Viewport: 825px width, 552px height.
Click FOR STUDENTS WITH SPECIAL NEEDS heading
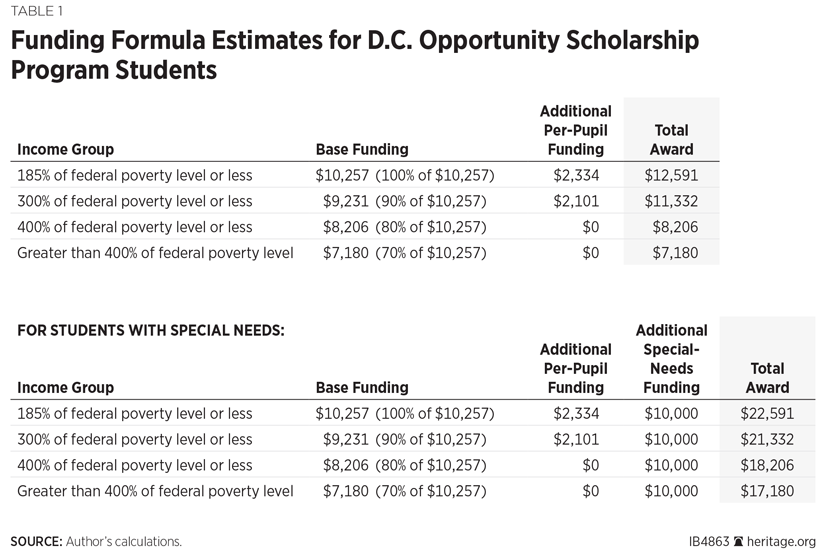click(x=151, y=330)
